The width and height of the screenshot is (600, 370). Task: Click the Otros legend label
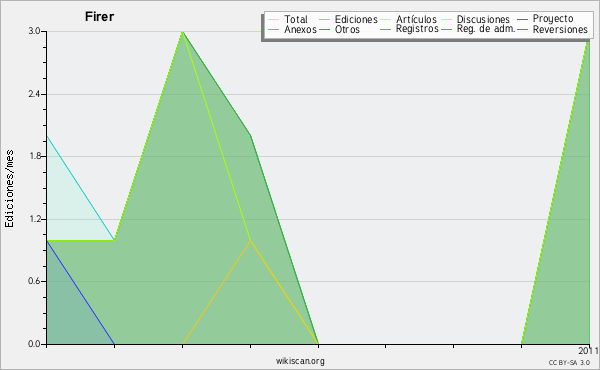[347, 29]
